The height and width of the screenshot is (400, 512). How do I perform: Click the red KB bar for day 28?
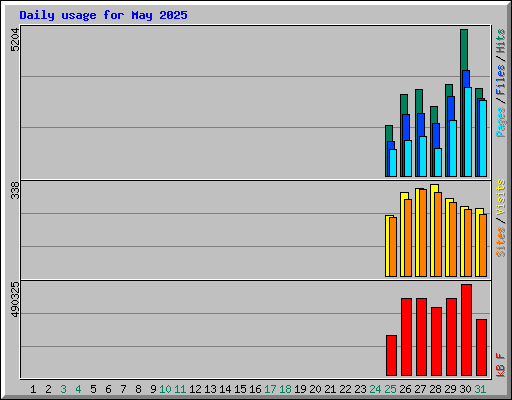pyautogui.click(x=436, y=342)
